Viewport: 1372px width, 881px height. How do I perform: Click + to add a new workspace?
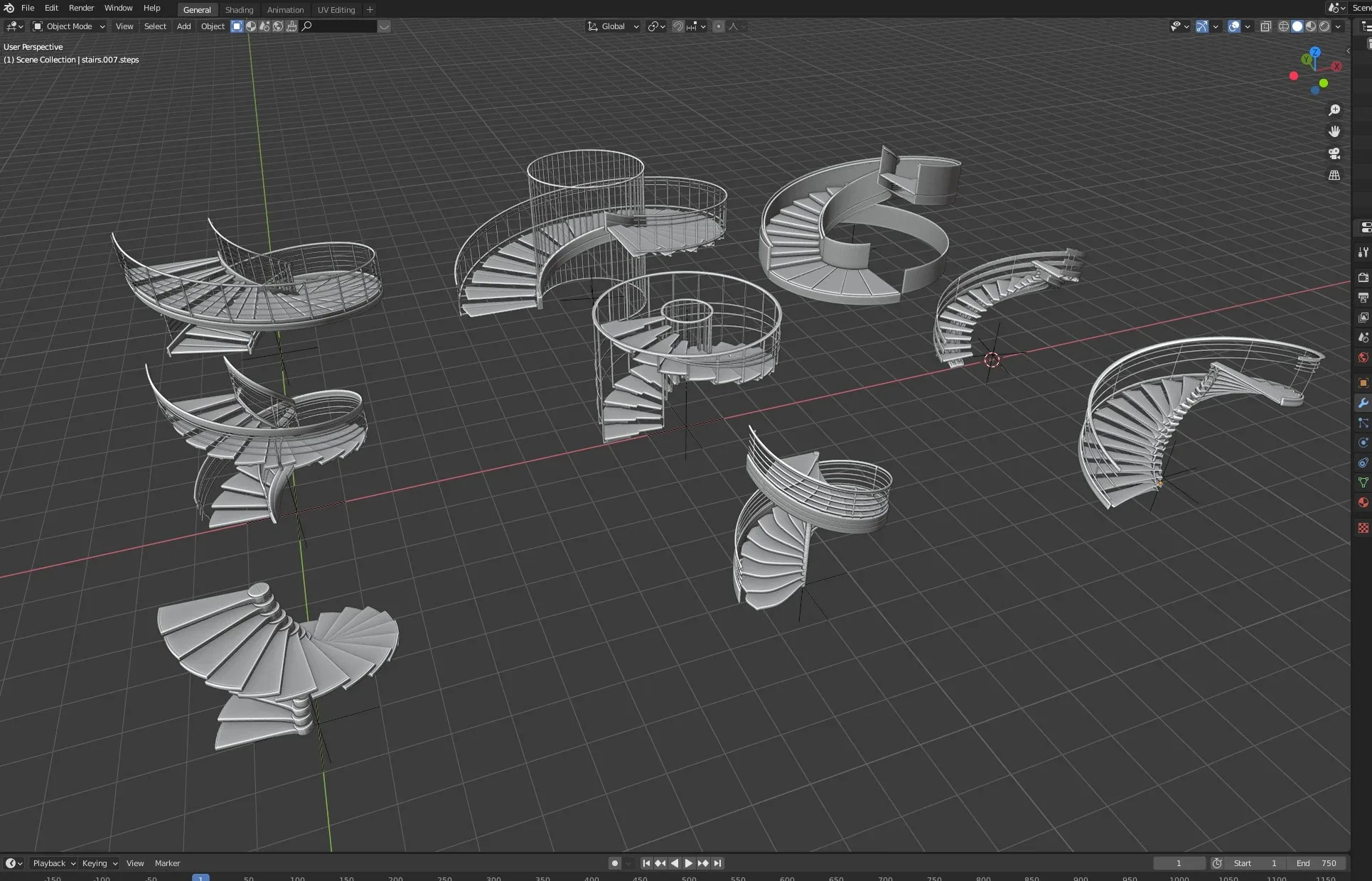tap(370, 9)
